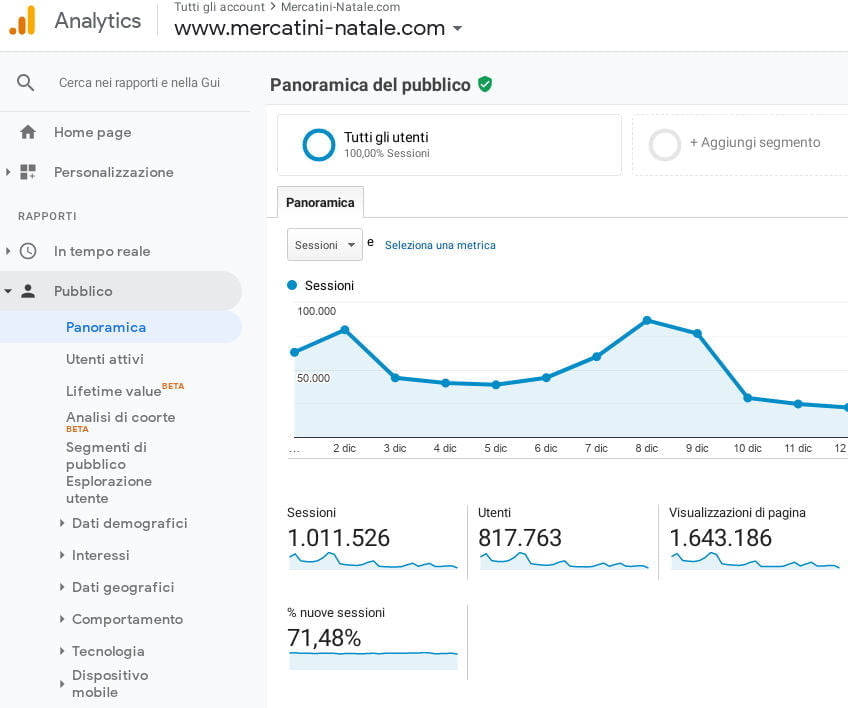Click the Utenti 817.763 sparkline
The height and width of the screenshot is (708, 848).
pyautogui.click(x=564, y=560)
